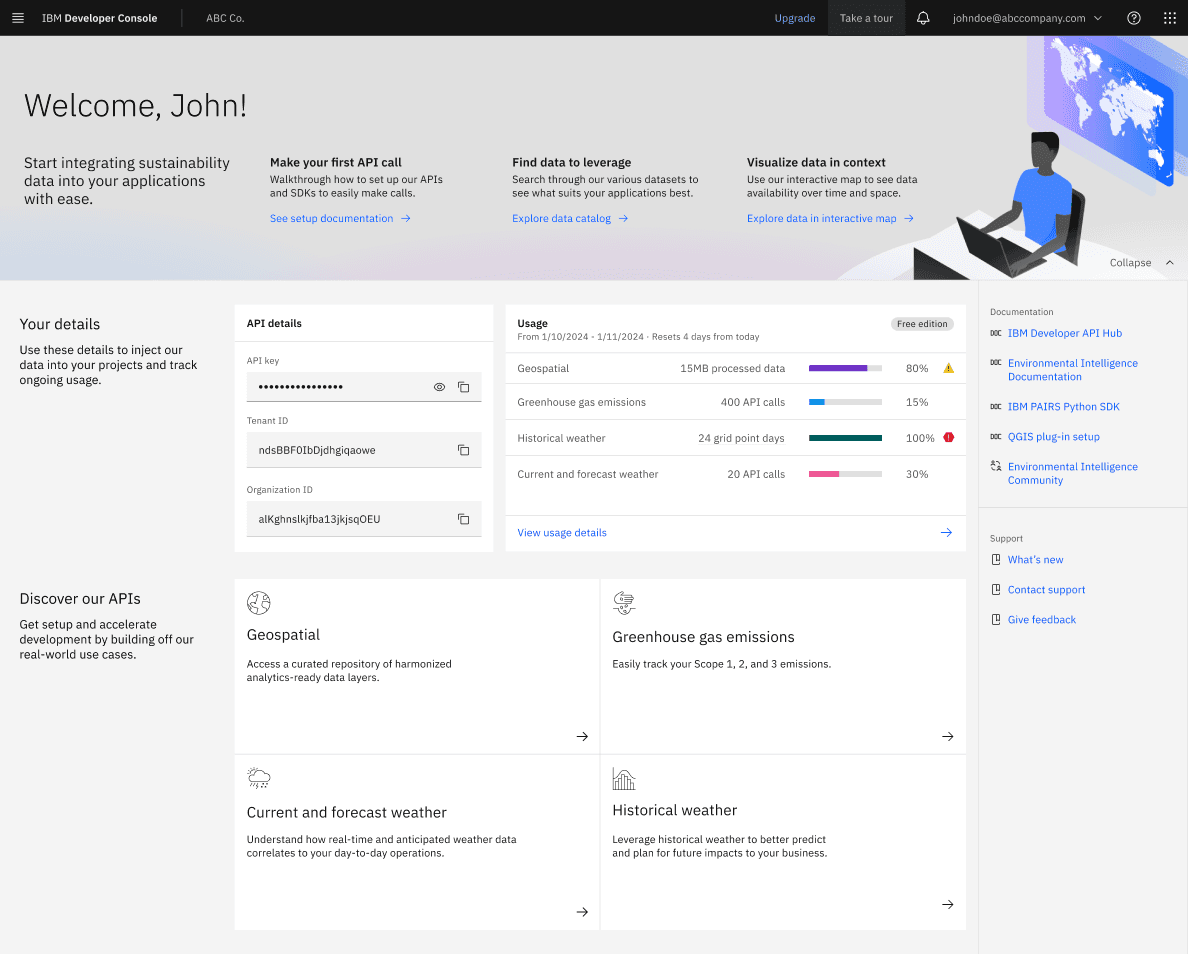Open IBM Developer API Hub documentation
1188x954 pixels.
(x=1065, y=333)
